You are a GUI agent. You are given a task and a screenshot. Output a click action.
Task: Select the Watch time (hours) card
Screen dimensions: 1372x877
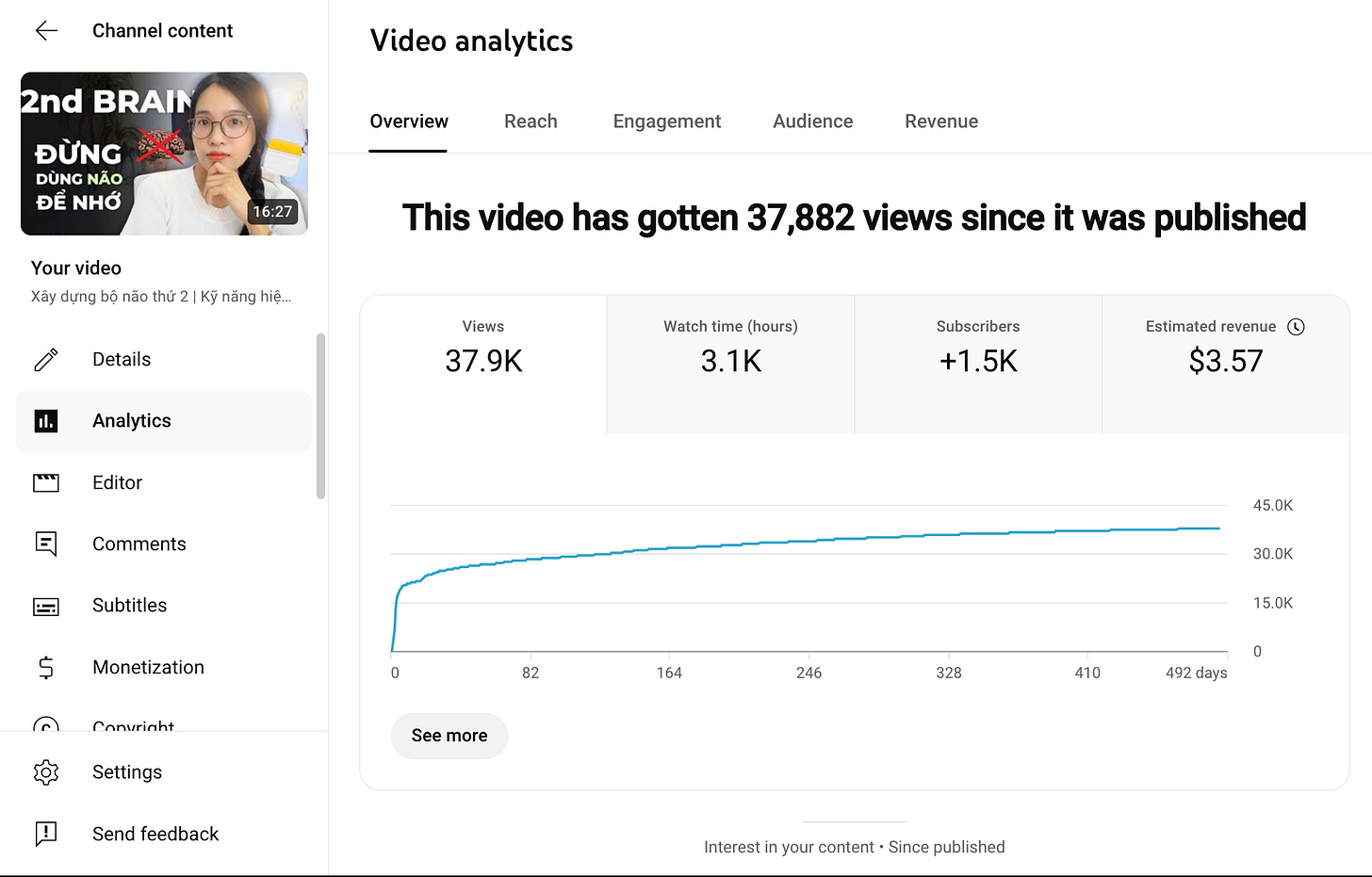[731, 365]
